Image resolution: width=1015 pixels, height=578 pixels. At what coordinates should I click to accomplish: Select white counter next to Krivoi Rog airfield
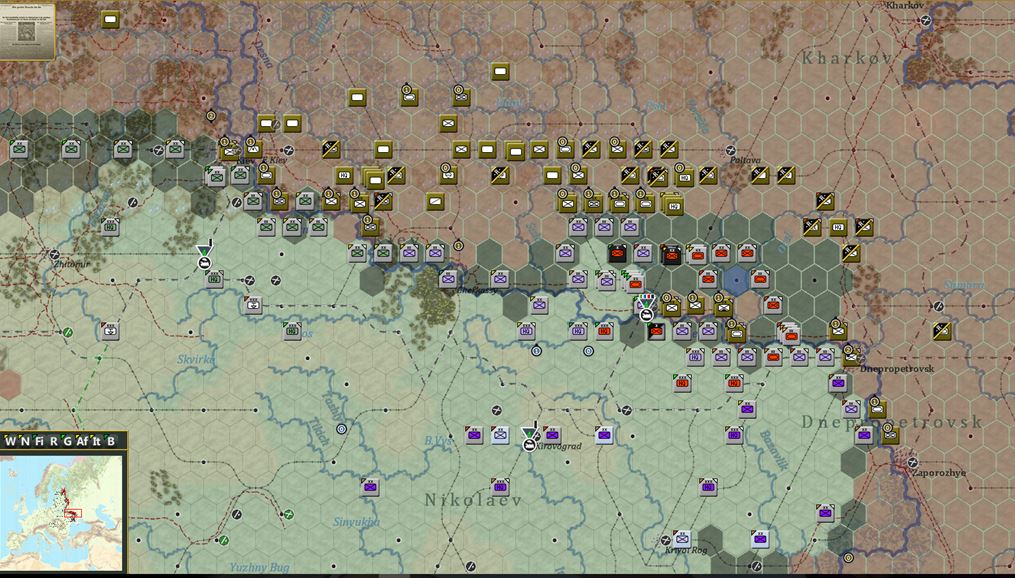tap(682, 539)
